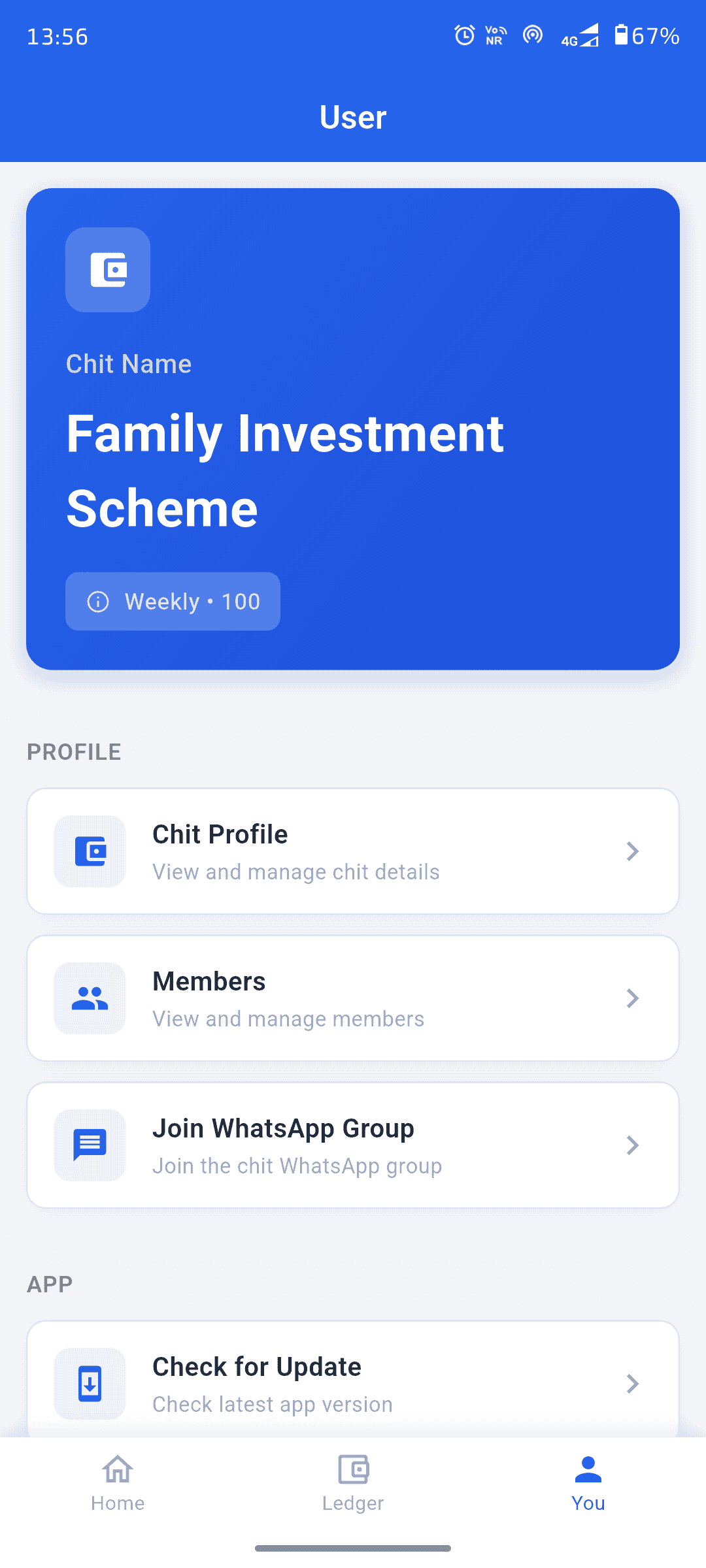Screen dimensions: 706x1568
Task: Tap the Chit Profile wallet icon
Action: (x=90, y=851)
